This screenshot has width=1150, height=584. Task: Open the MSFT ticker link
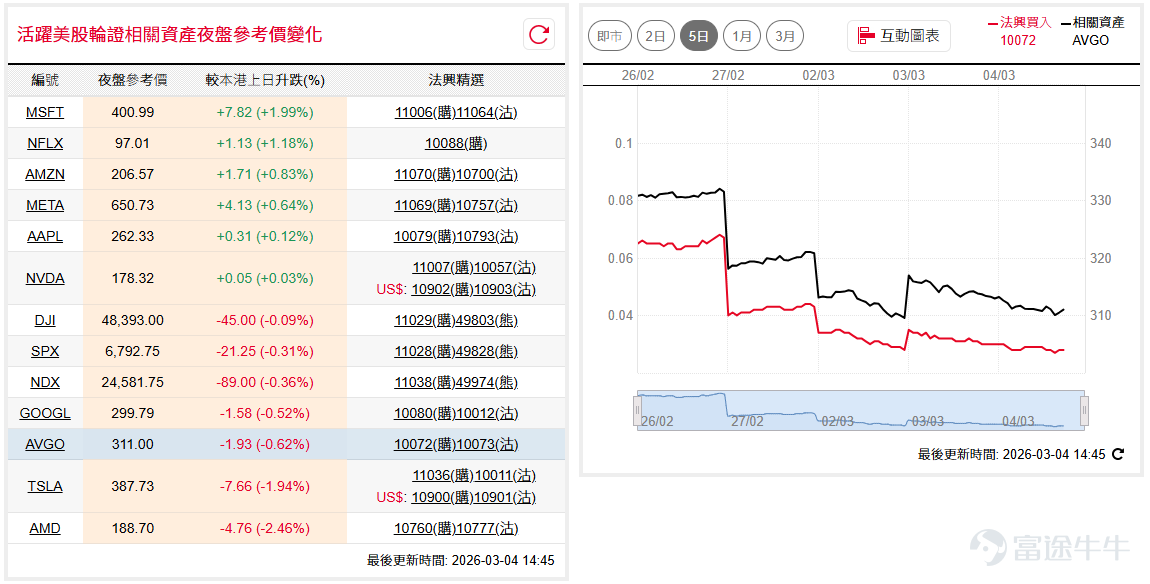(x=45, y=112)
